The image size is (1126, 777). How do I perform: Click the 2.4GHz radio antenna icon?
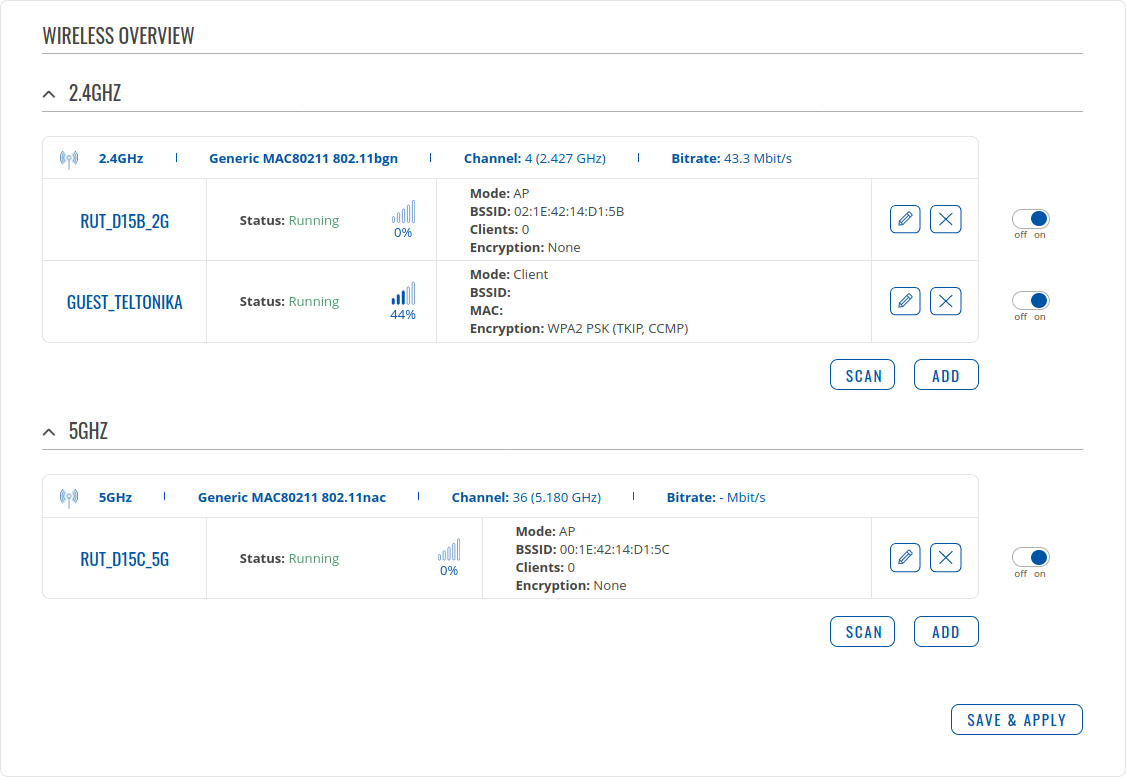[x=69, y=159]
